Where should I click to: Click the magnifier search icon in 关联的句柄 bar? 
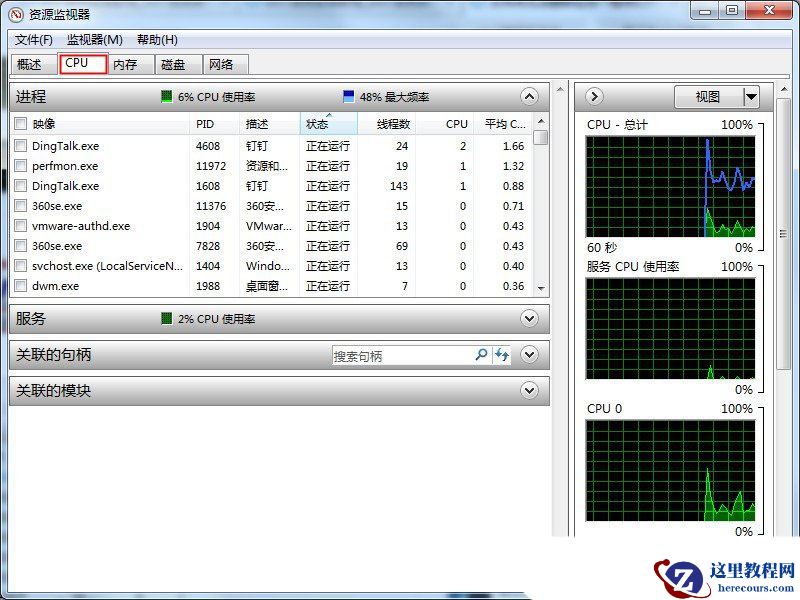(x=482, y=355)
